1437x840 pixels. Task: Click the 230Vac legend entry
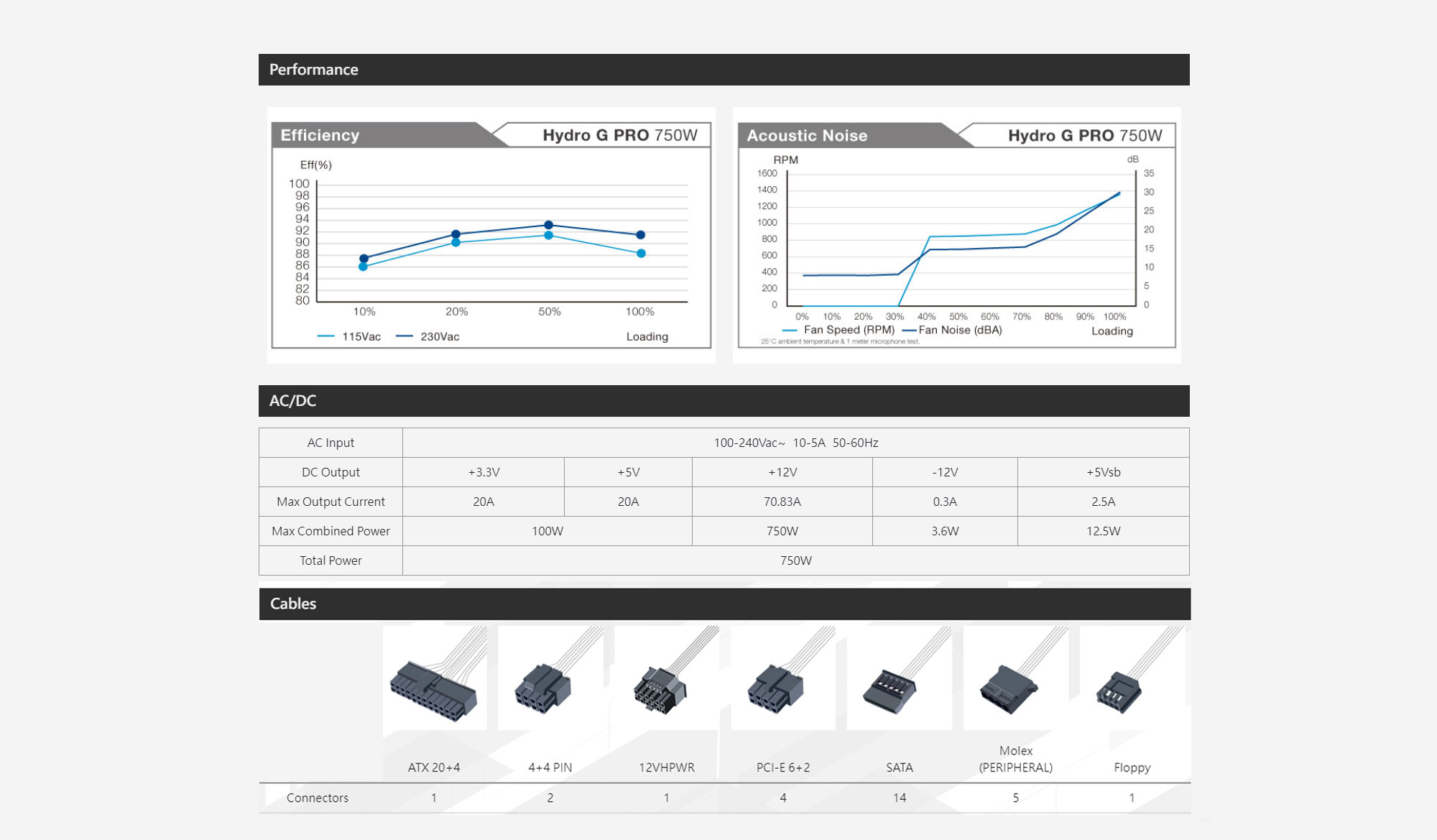428,336
